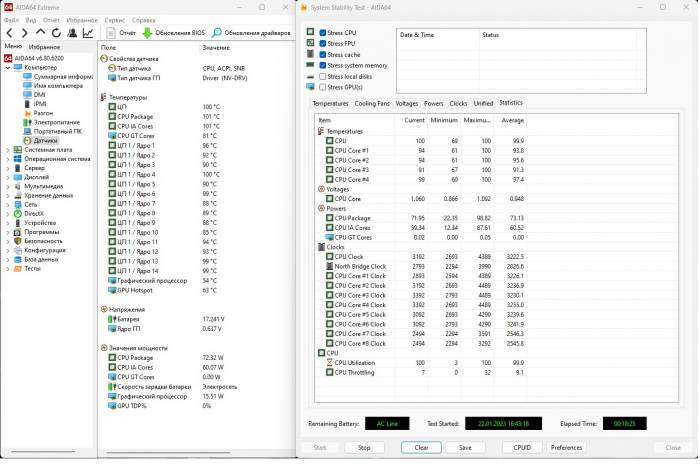
Task: Enable Stress local disks checkbox
Action: tap(323, 76)
